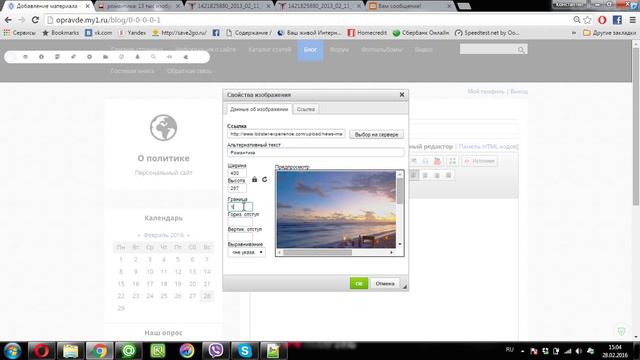This screenshot has width=640, height=360.
Task: Click the preview scroll down arrow
Action: (x=400, y=244)
